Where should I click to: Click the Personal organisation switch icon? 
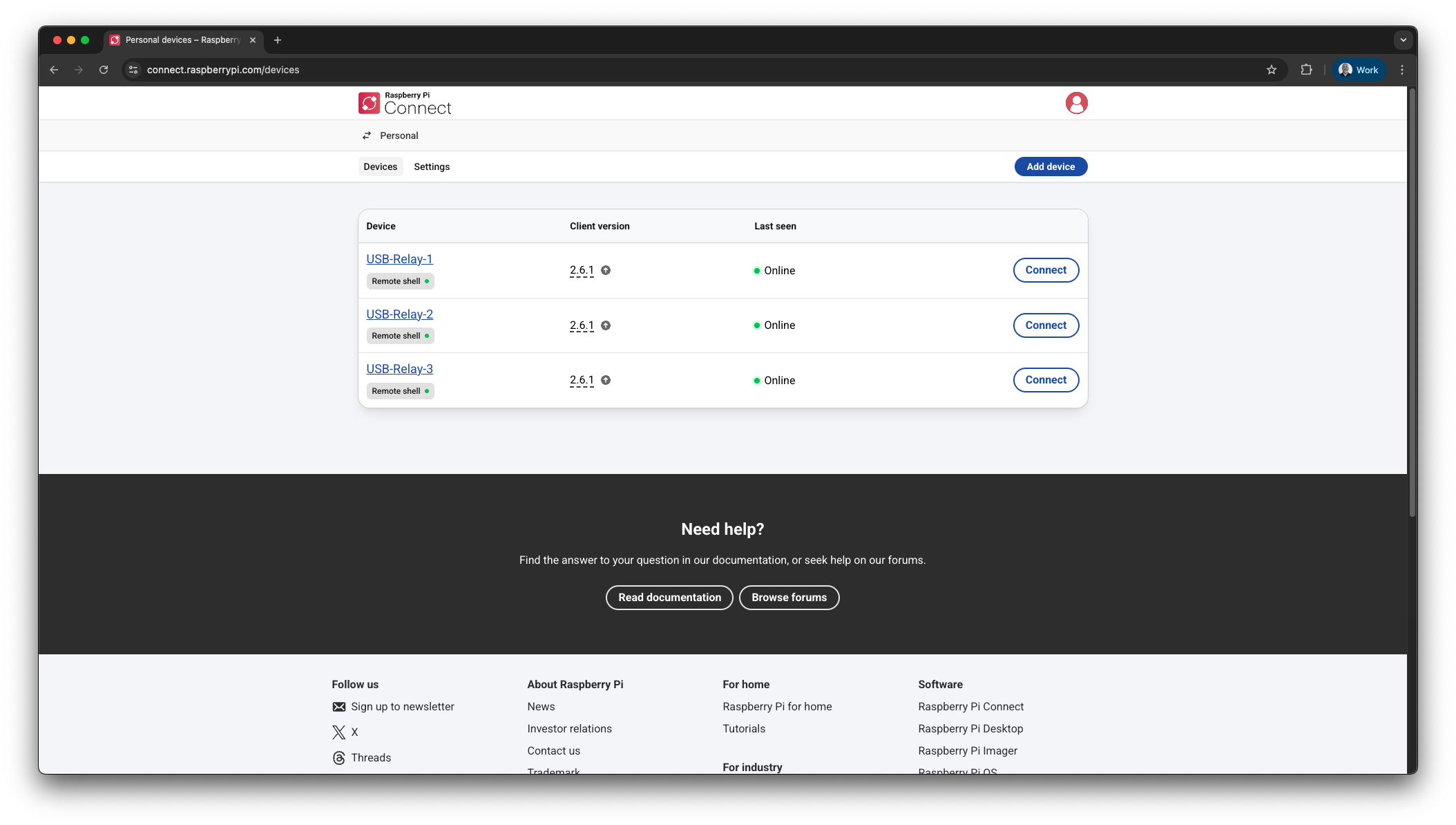point(367,135)
